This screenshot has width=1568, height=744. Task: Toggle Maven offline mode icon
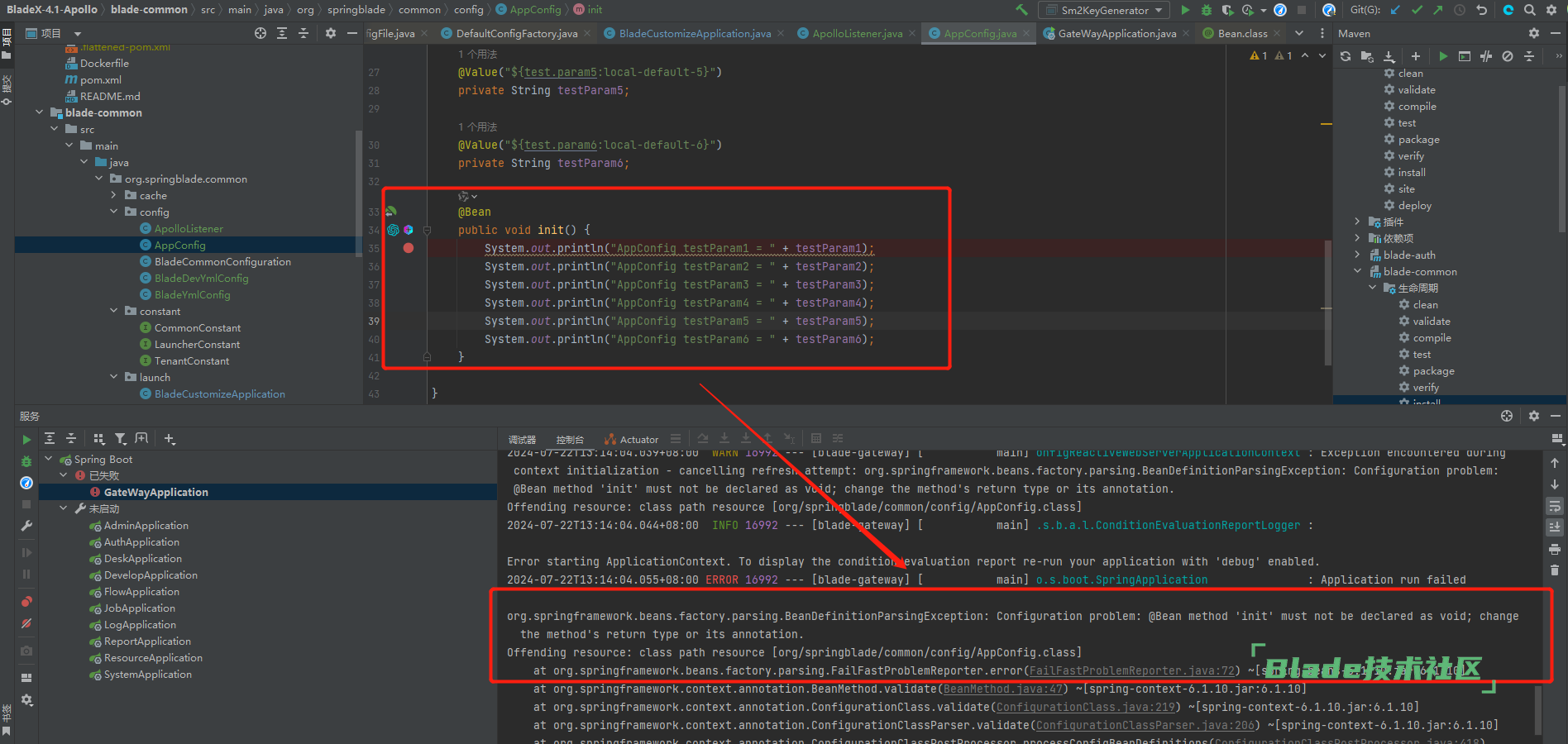(1486, 56)
